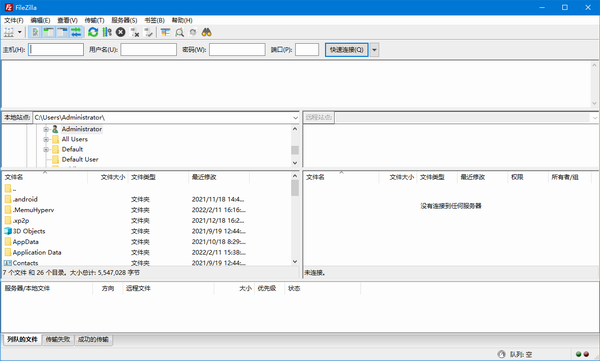Refresh file lists with green arrows icon
This screenshot has height=361, width=600.
pos(93,32)
